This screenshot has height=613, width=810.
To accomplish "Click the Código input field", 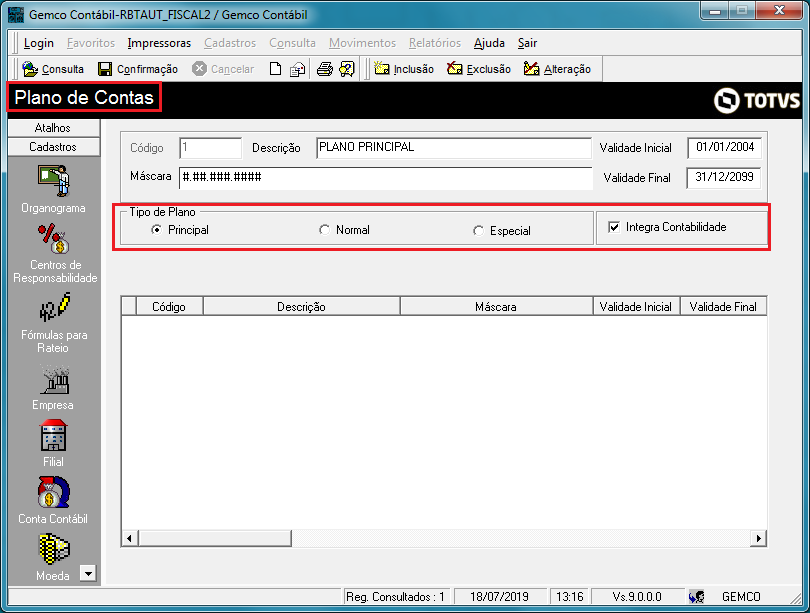I will pyautogui.click(x=211, y=148).
